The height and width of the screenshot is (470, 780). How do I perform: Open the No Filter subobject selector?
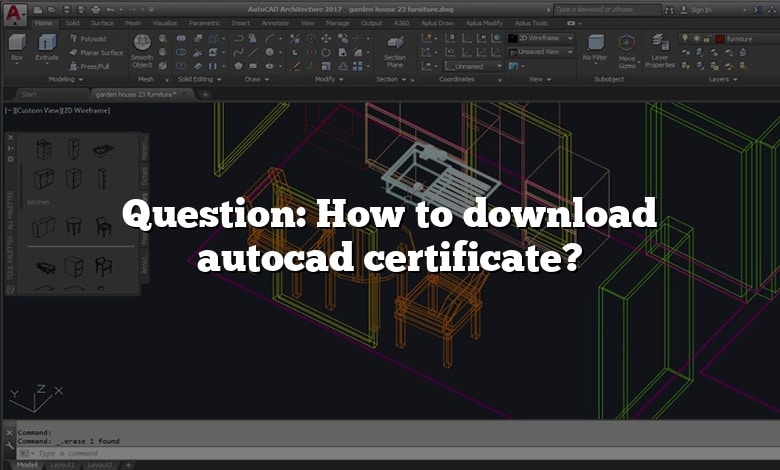tap(595, 49)
